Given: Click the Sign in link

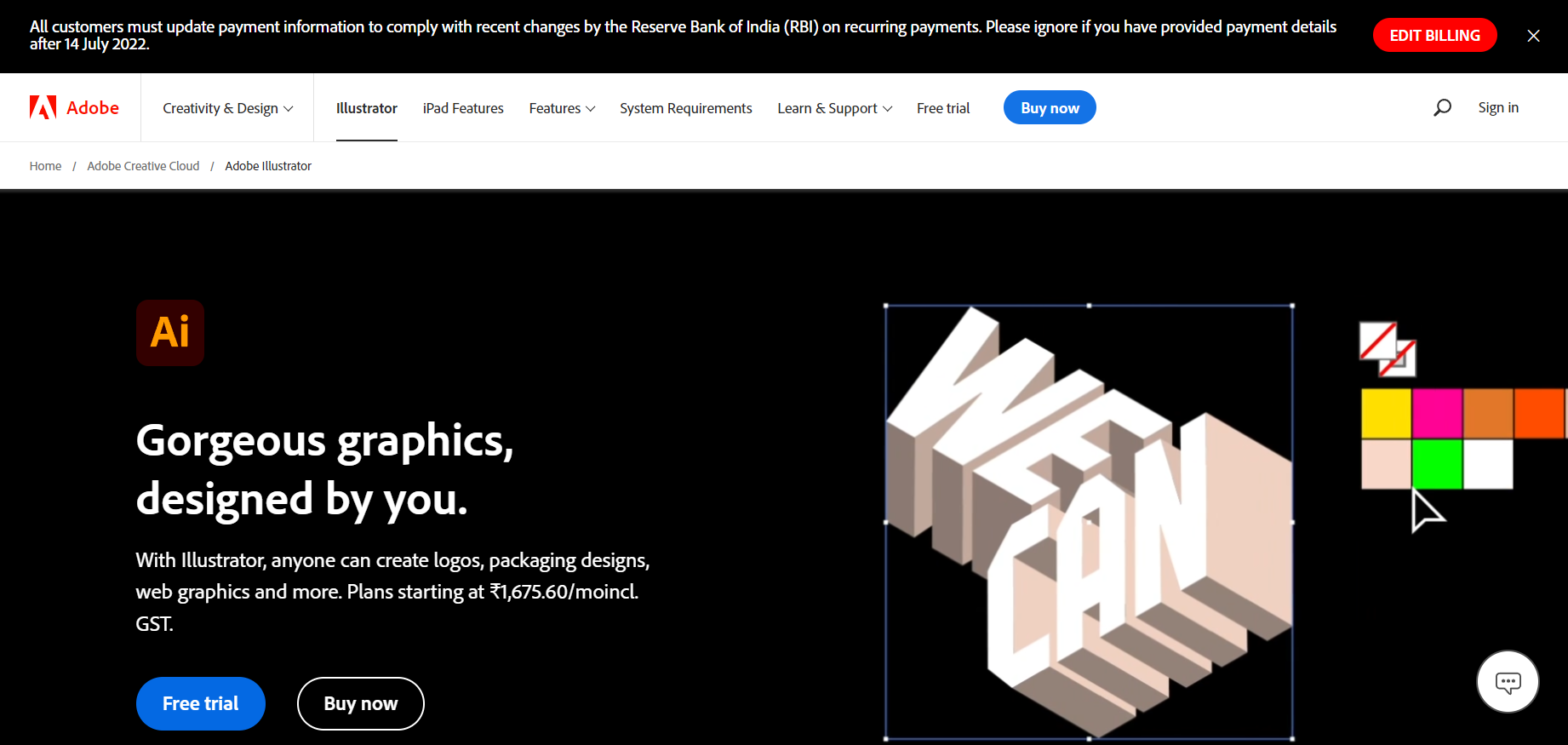Looking at the screenshot, I should tap(1498, 107).
